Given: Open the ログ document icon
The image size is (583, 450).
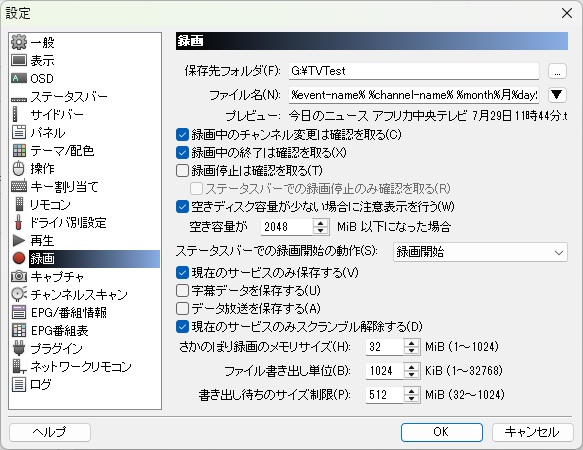Looking at the screenshot, I should tap(19, 384).
